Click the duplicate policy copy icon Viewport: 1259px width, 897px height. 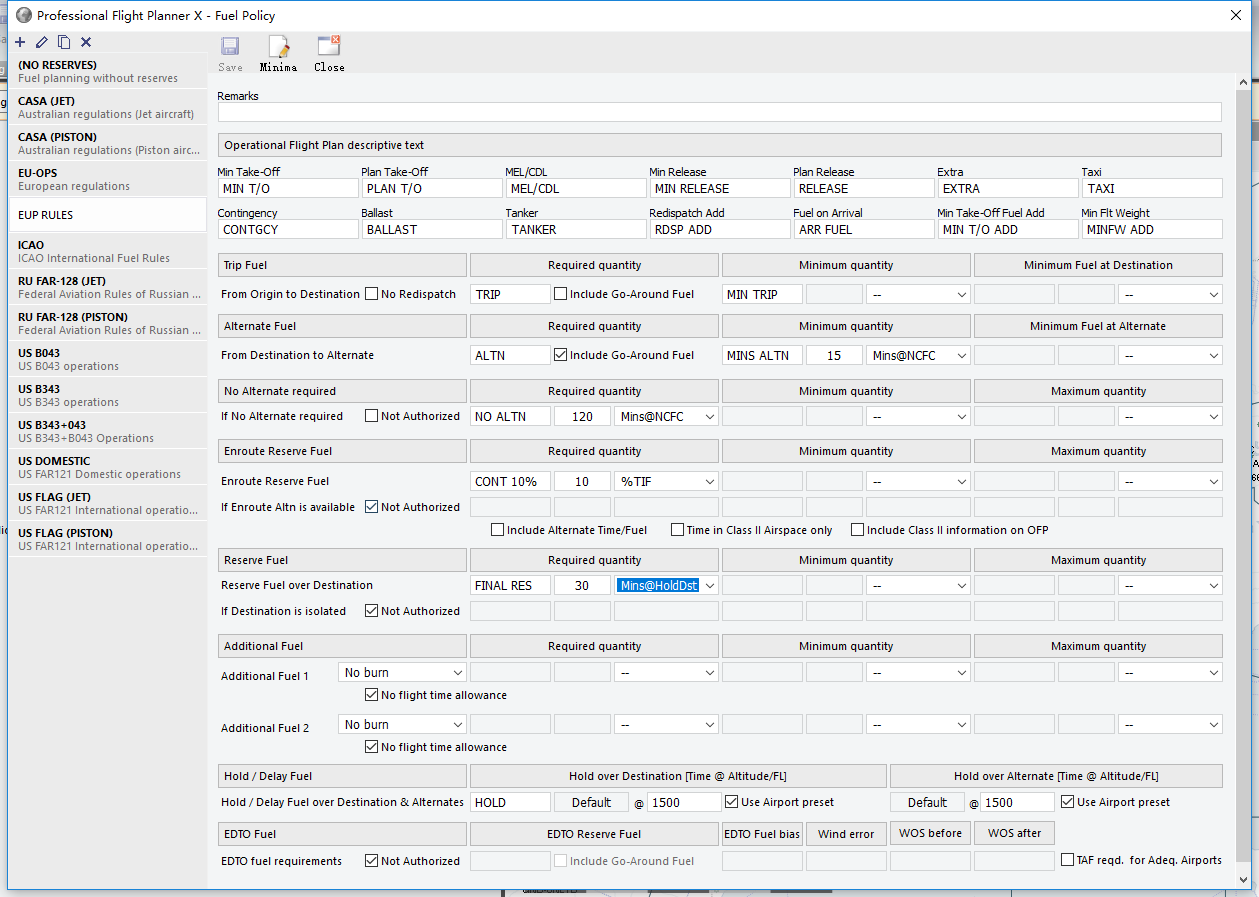click(64, 42)
